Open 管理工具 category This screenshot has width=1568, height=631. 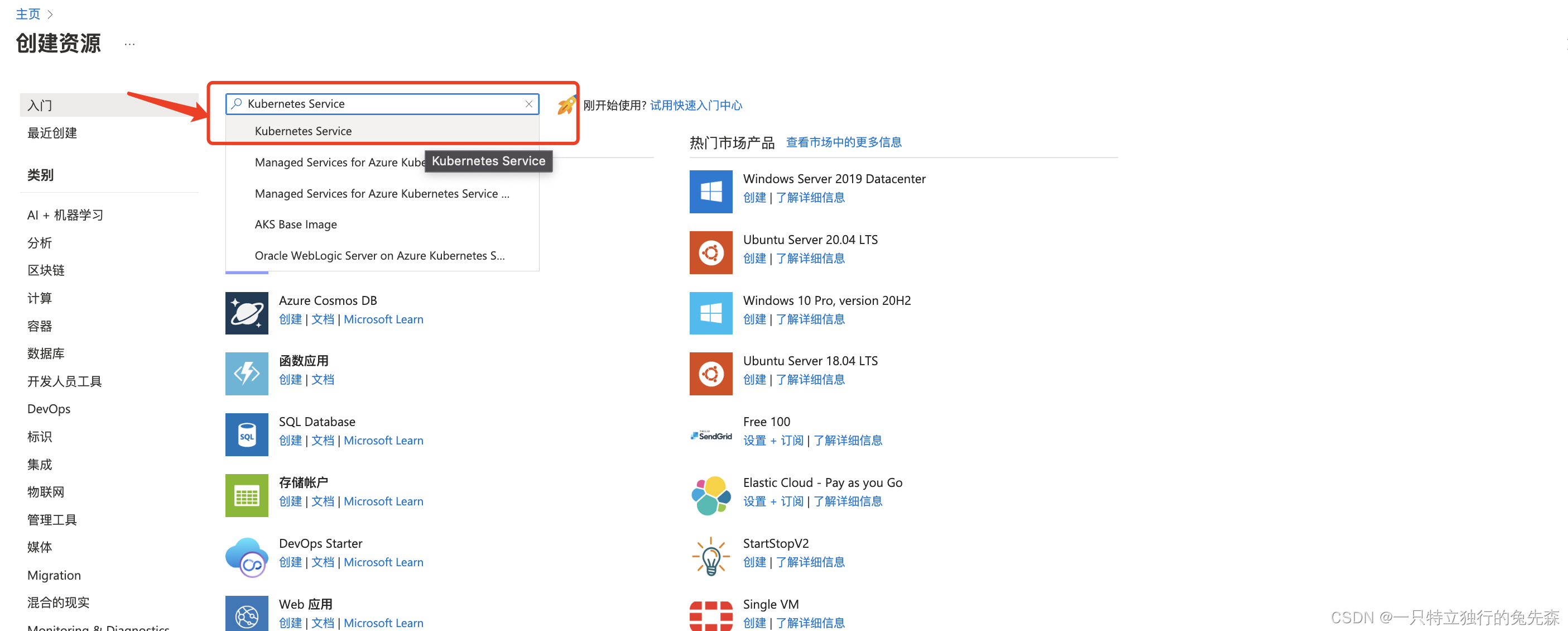tap(52, 519)
